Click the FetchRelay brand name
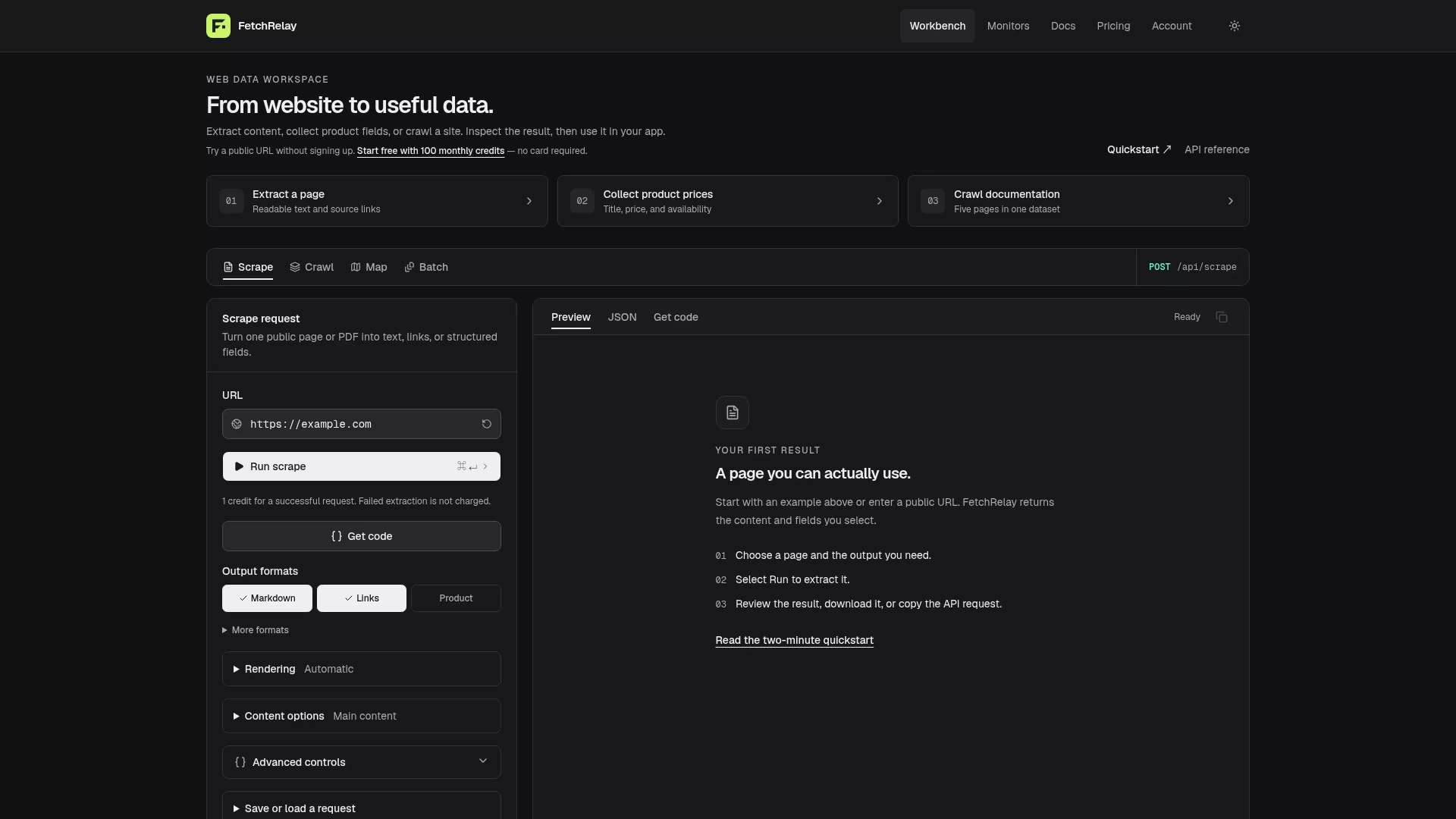1456x819 pixels. (x=268, y=26)
